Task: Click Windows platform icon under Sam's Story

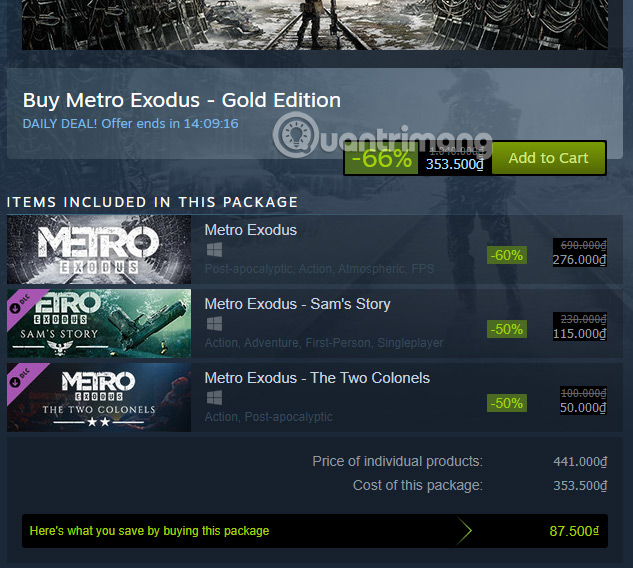Action: click(x=213, y=324)
